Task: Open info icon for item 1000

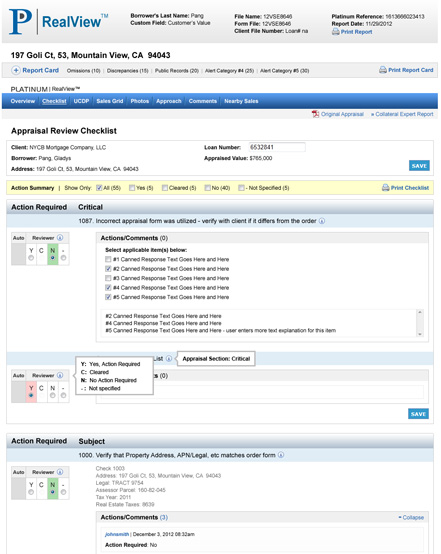Action: pos(281,455)
